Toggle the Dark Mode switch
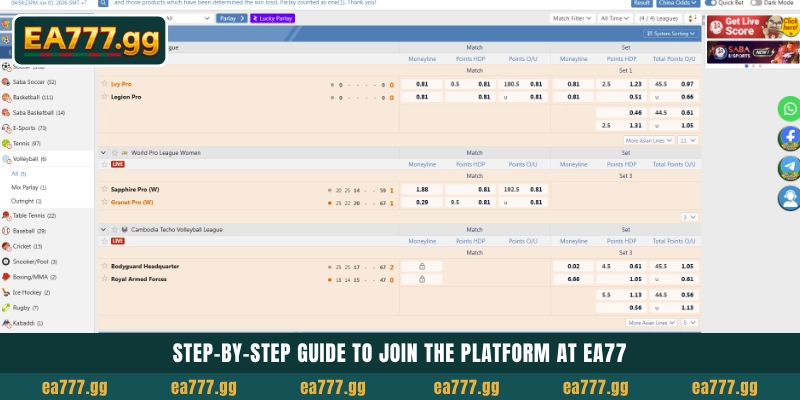The width and height of the screenshot is (800, 400). (x=756, y=3)
